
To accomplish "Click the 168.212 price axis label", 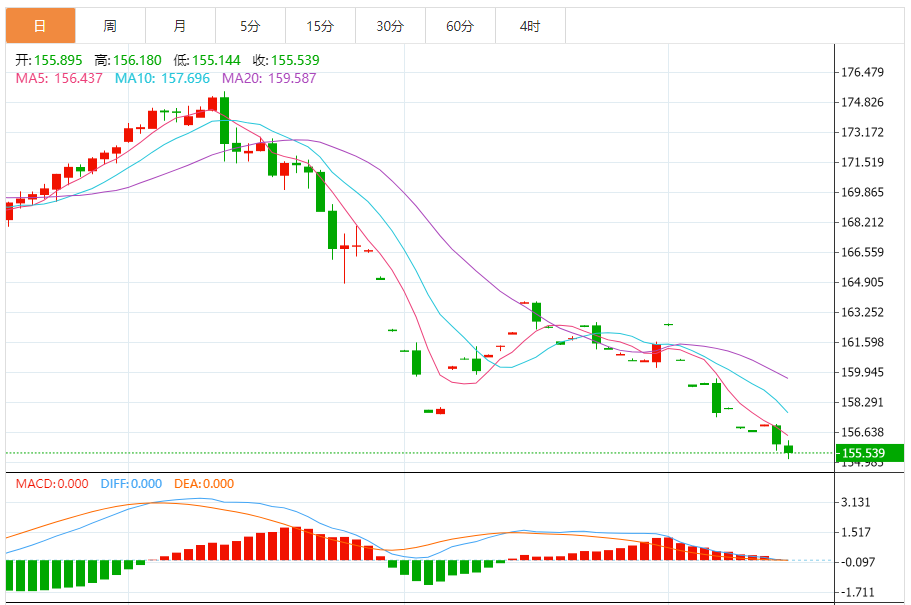I will [862, 223].
